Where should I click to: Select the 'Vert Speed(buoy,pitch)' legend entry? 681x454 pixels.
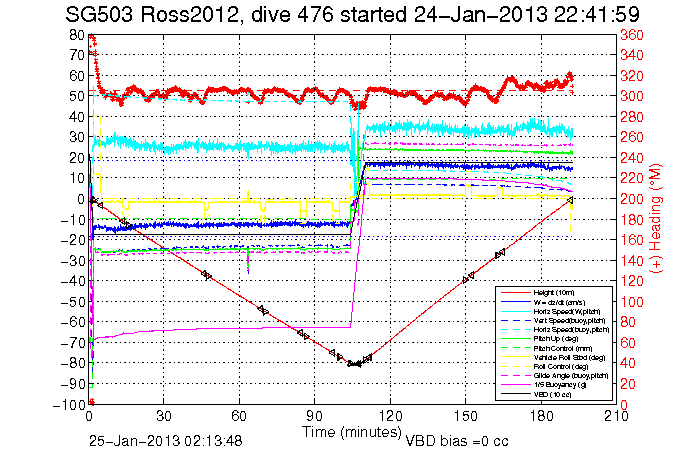tap(569, 321)
